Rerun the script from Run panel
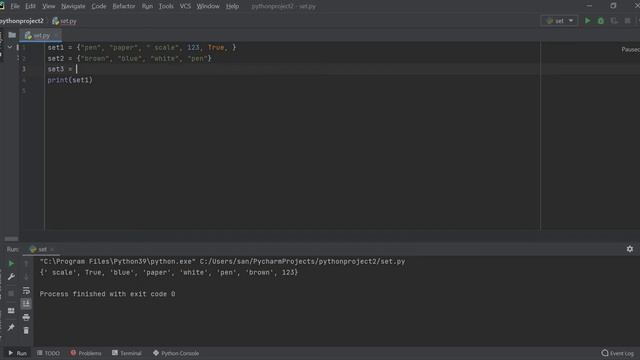The image size is (640, 360). point(11,264)
